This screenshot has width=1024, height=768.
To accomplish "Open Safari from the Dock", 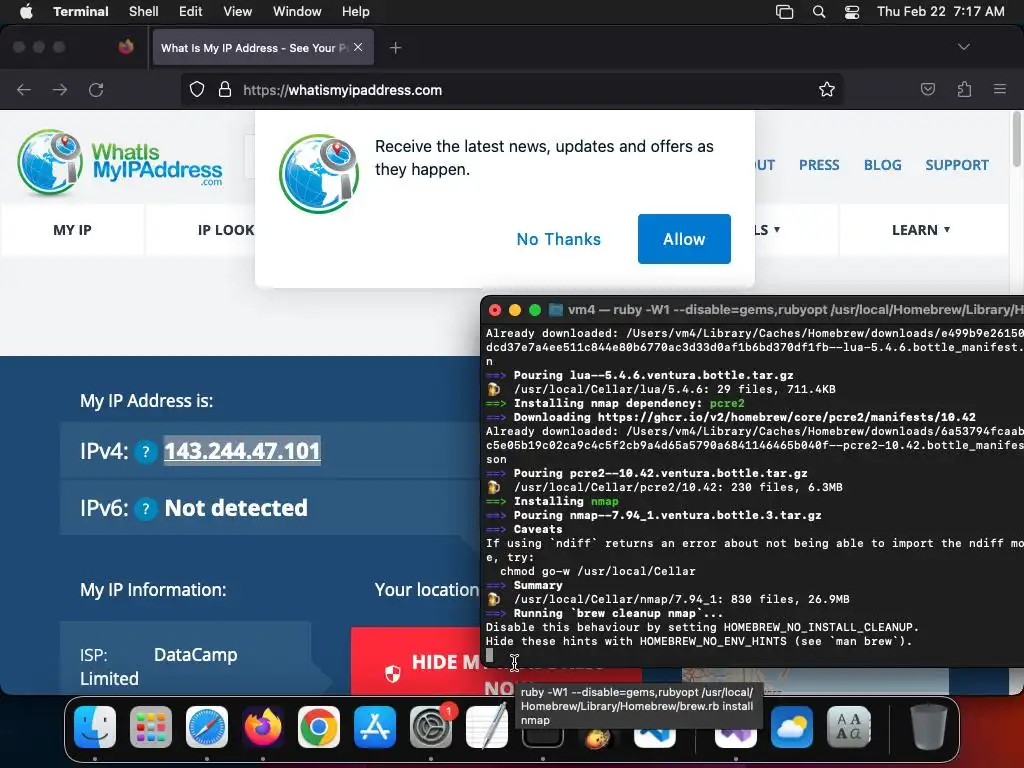I will (207, 726).
